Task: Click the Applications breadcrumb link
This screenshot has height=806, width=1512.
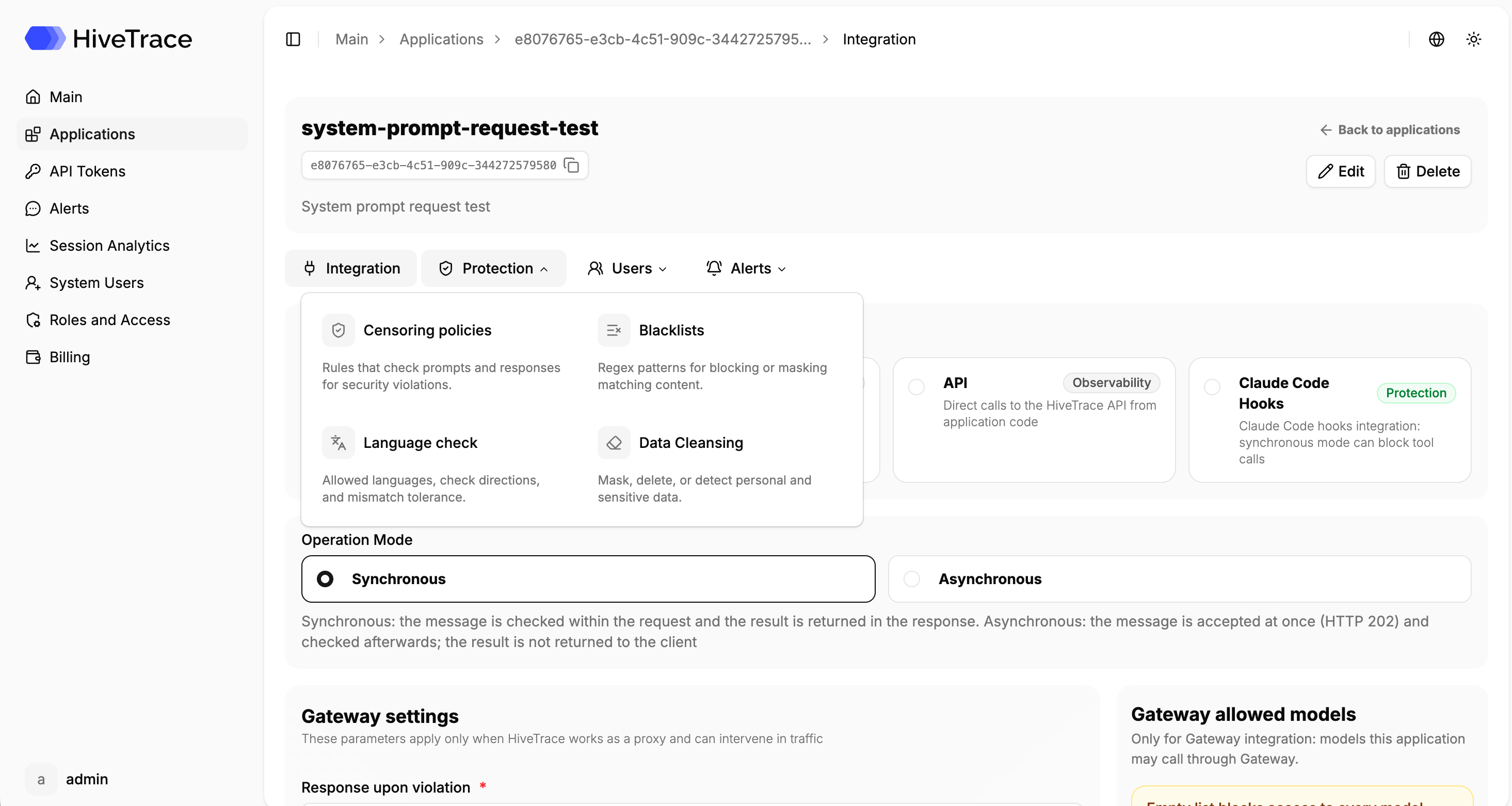Action: point(441,39)
